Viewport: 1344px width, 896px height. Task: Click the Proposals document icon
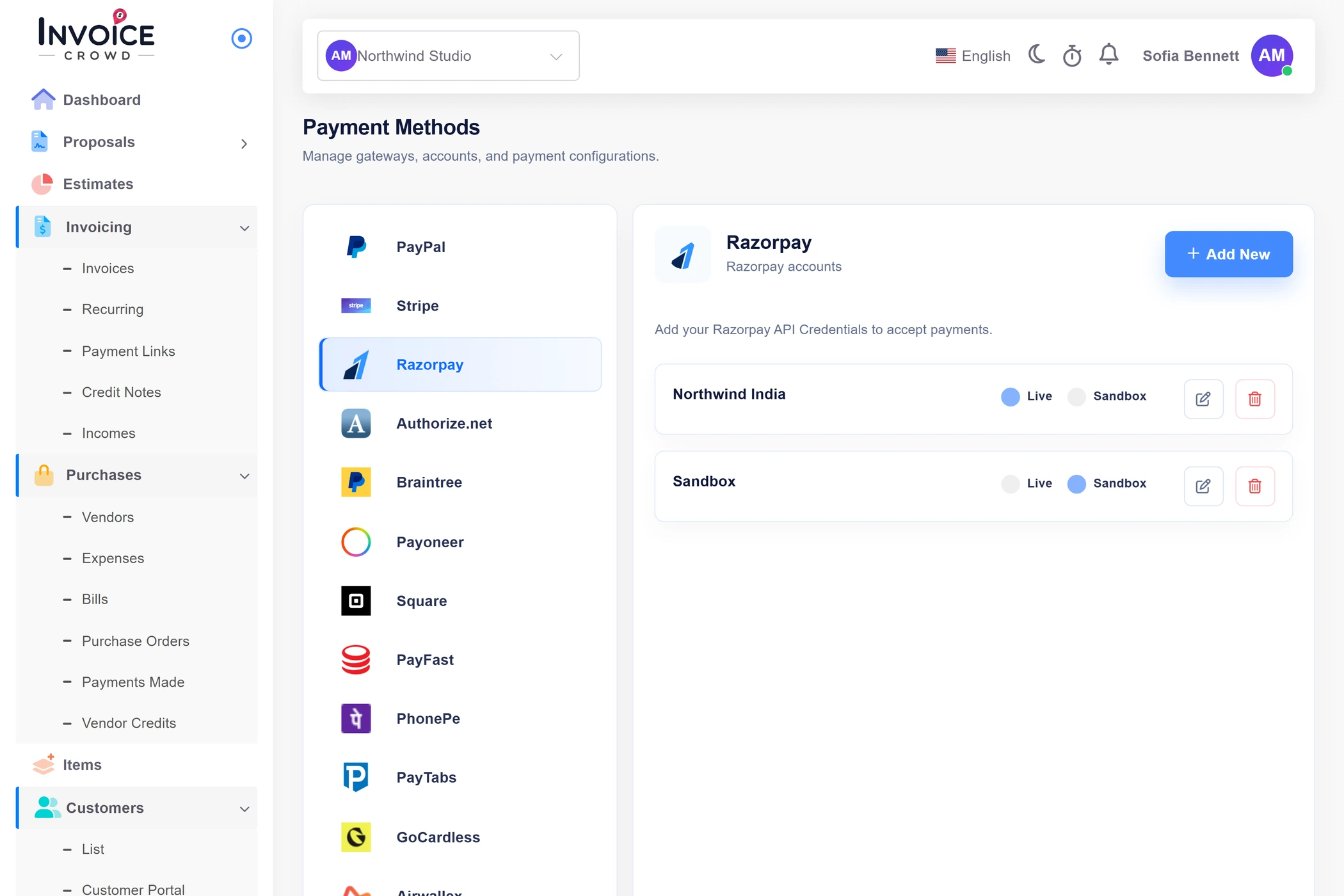40,141
